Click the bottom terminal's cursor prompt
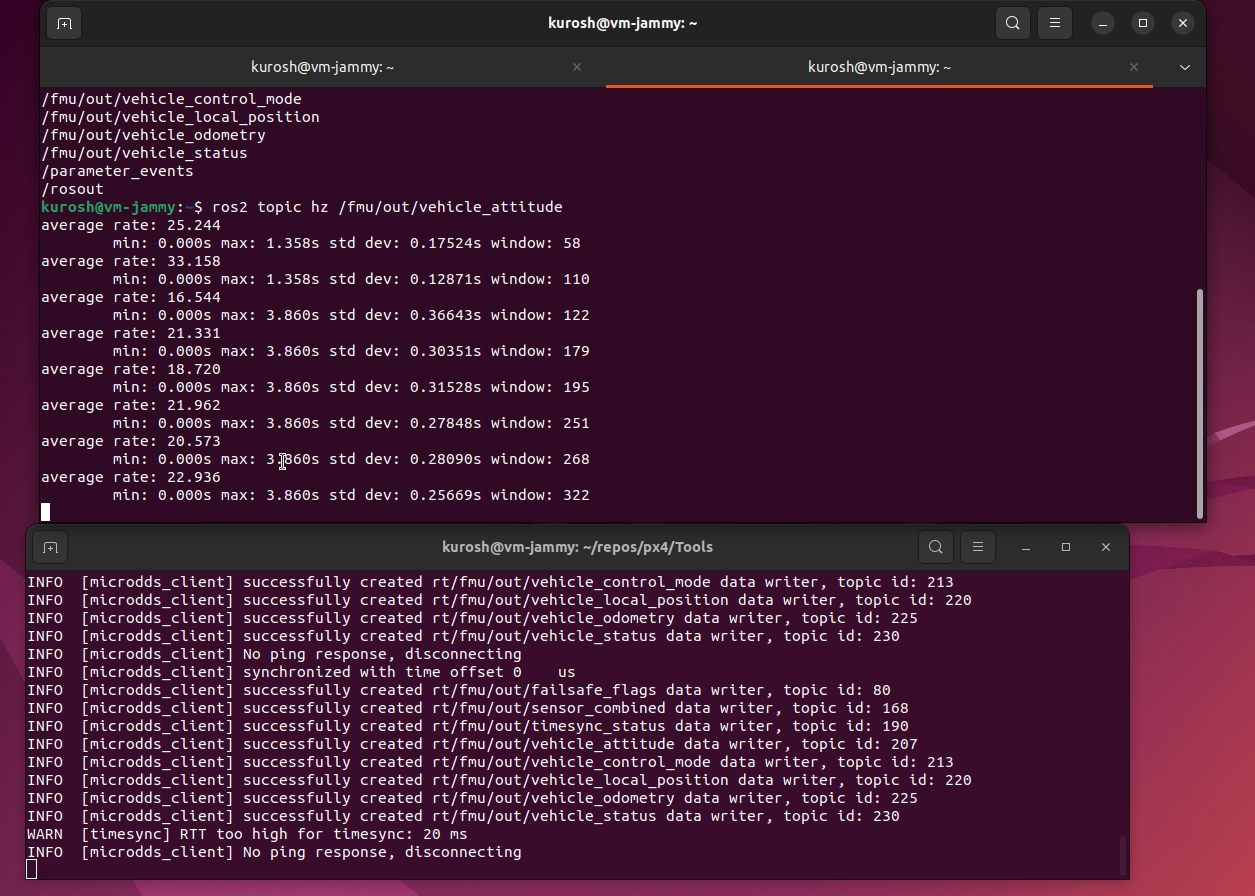 (32, 870)
